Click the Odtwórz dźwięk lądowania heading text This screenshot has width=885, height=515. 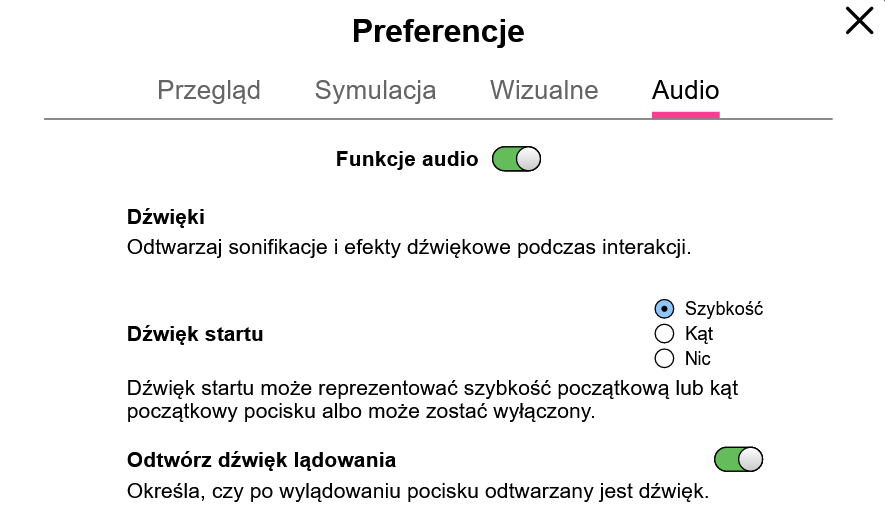tap(261, 460)
